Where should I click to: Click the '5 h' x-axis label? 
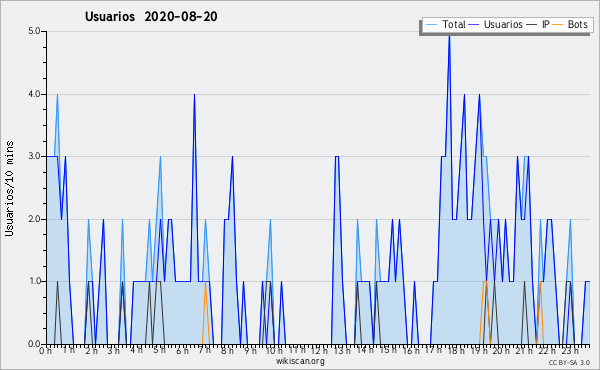pyautogui.click(x=160, y=350)
